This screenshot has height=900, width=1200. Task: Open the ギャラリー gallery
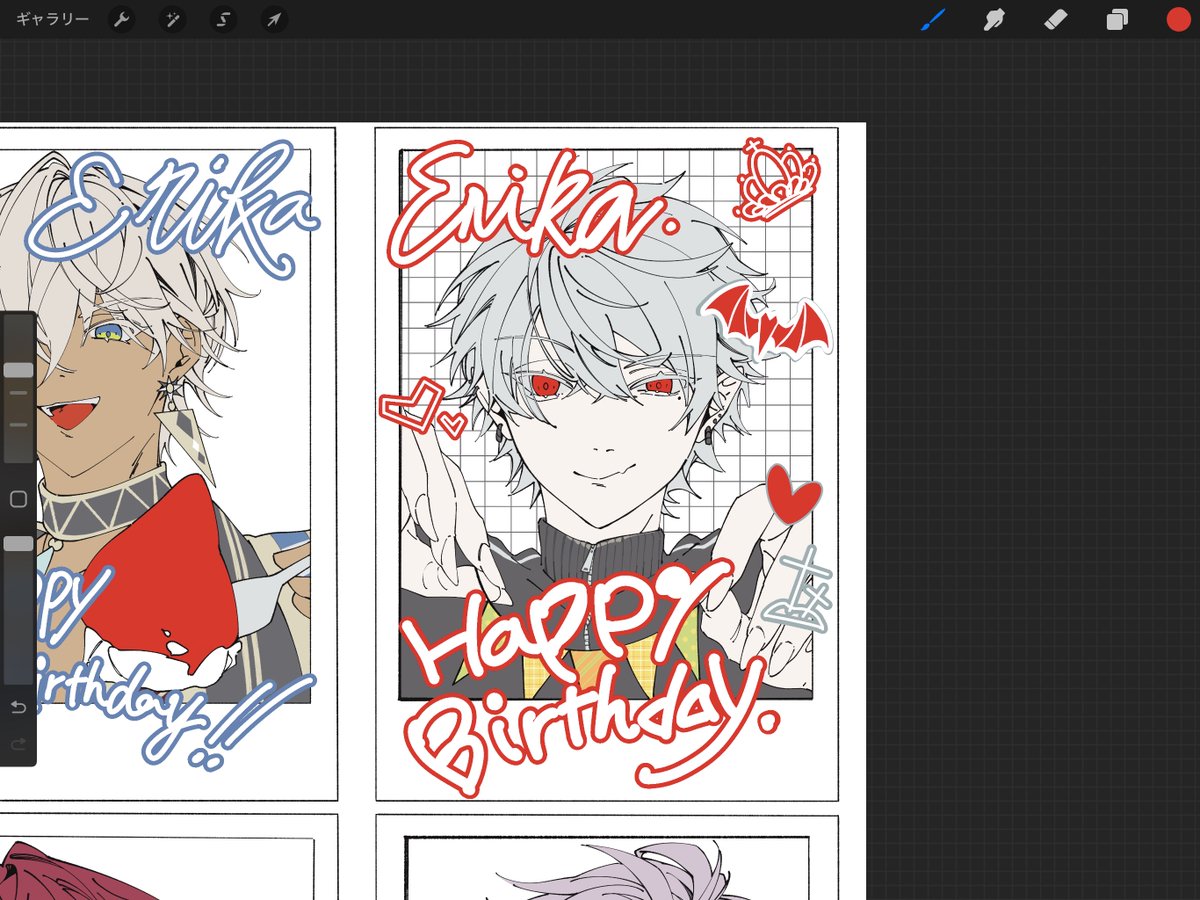pos(52,19)
